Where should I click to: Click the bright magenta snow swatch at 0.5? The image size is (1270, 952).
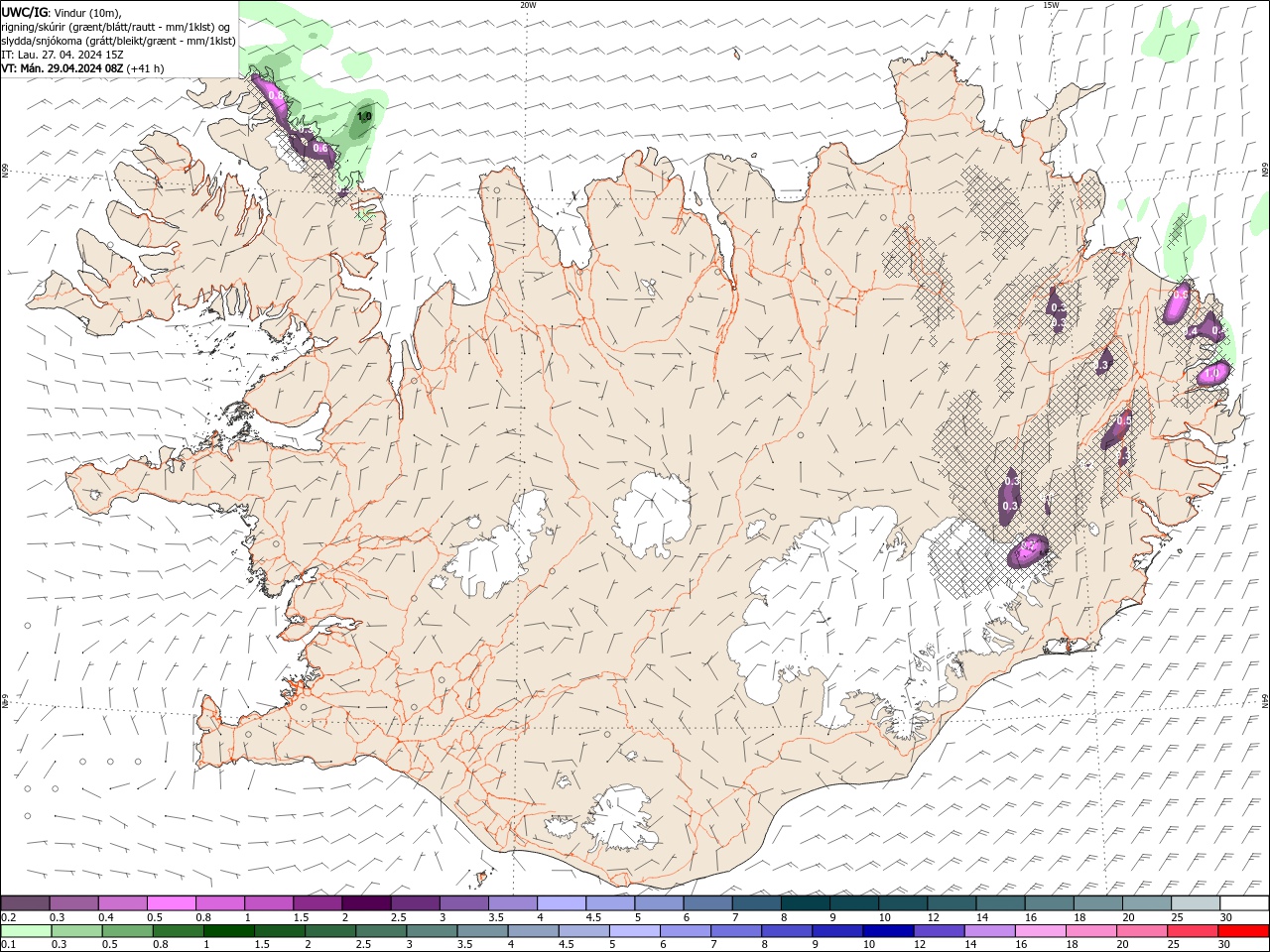click(171, 902)
